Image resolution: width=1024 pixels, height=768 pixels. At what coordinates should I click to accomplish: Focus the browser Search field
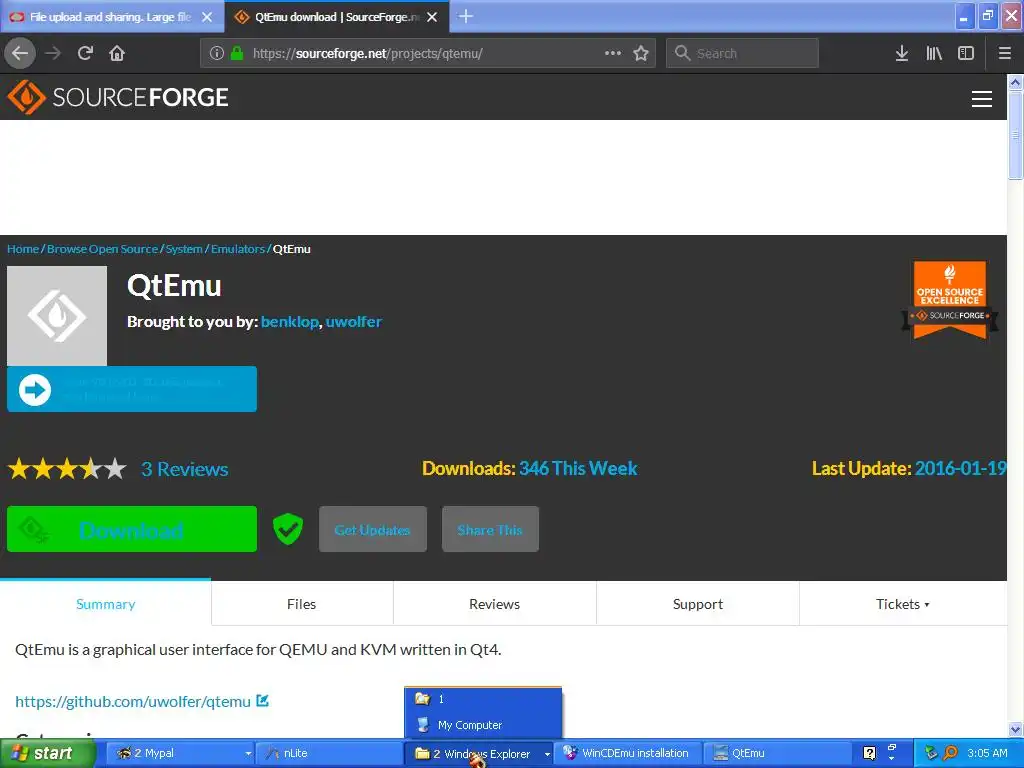(x=742, y=53)
